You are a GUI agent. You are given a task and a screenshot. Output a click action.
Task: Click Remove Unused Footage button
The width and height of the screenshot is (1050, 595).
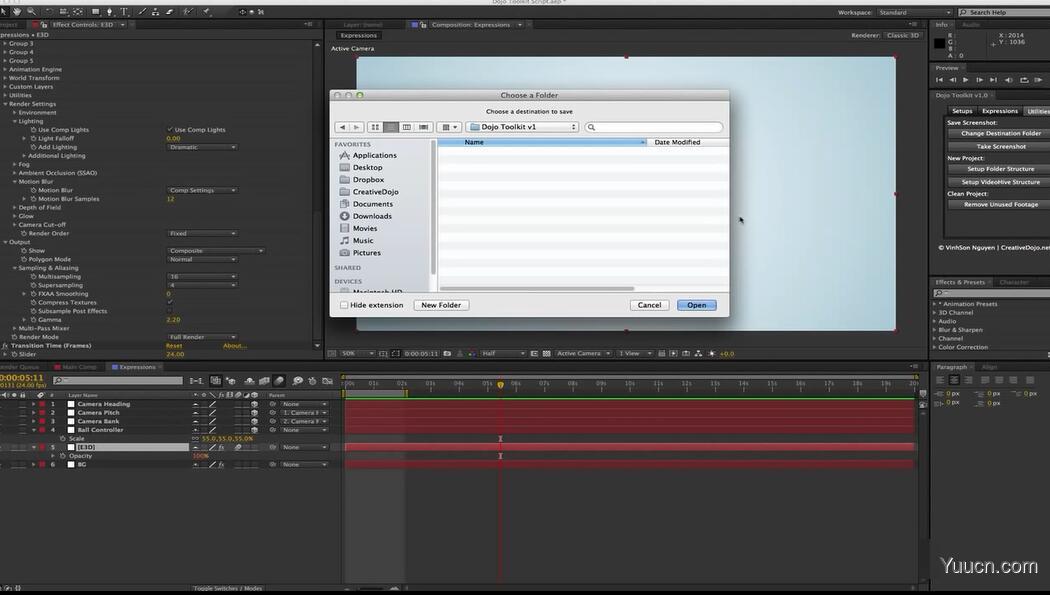[x=1000, y=205]
